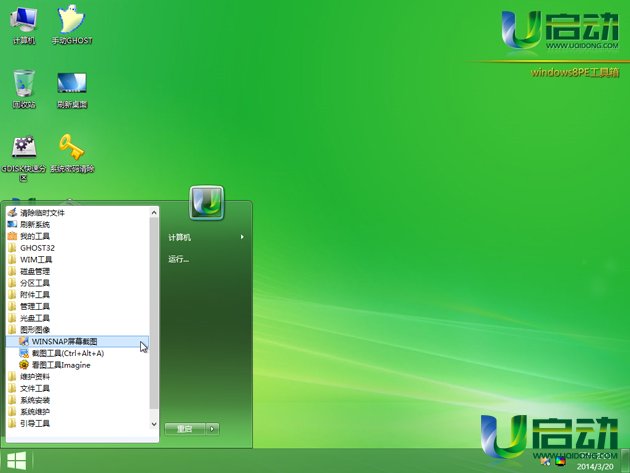Viewport: 630px width, 473px height.
Task: Expand the 计算机 submenu arrow
Action: (x=241, y=237)
